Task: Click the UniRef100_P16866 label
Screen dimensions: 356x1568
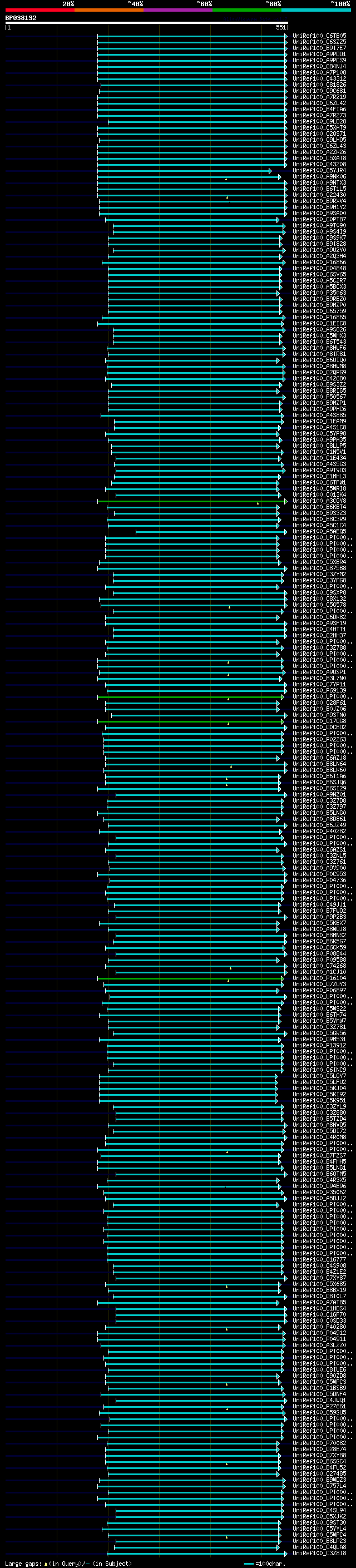Action: (319, 263)
